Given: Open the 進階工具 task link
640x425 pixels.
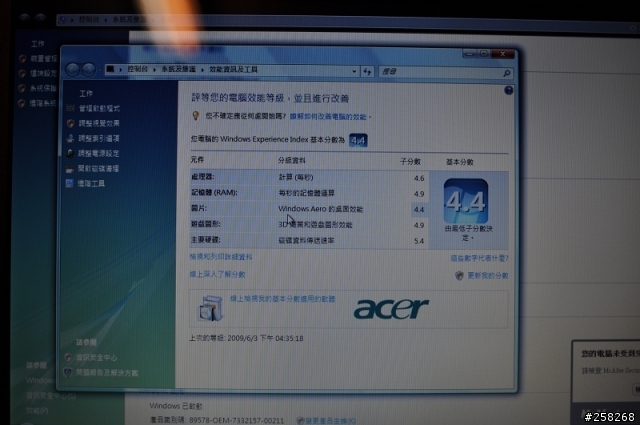Looking at the screenshot, I should point(91,184).
